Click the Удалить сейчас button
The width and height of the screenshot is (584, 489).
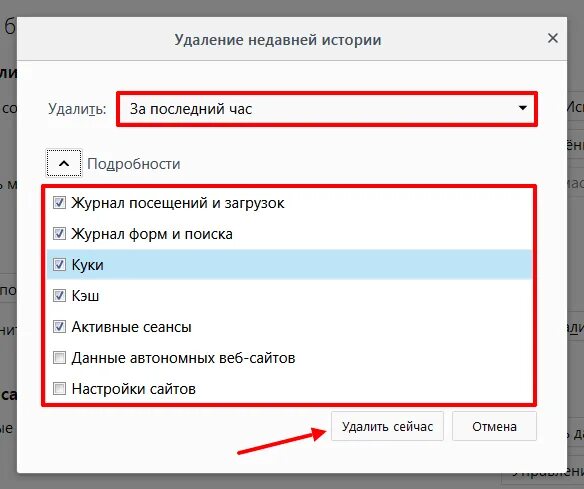pos(387,426)
